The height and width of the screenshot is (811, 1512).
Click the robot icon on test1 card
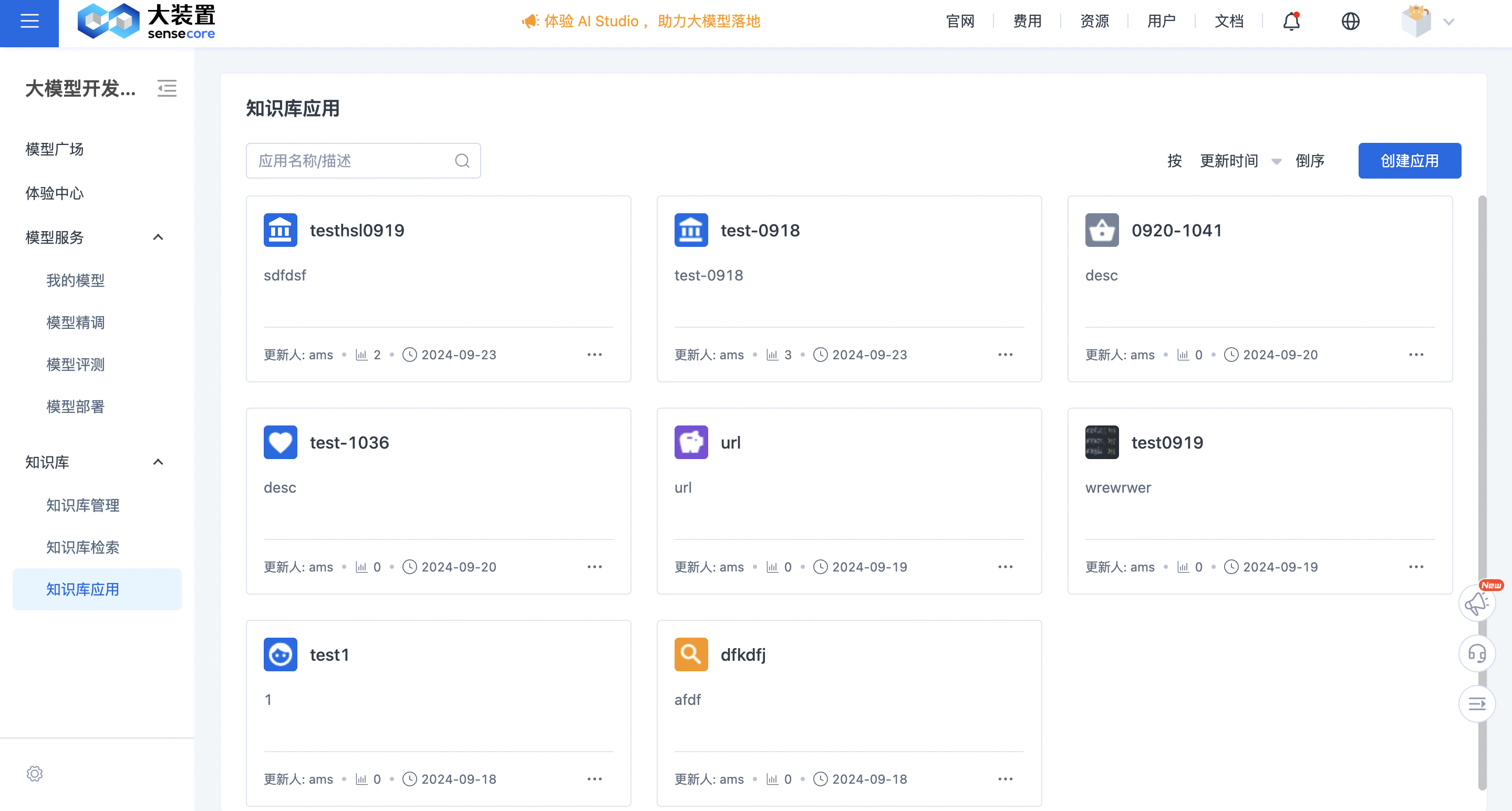[280, 654]
